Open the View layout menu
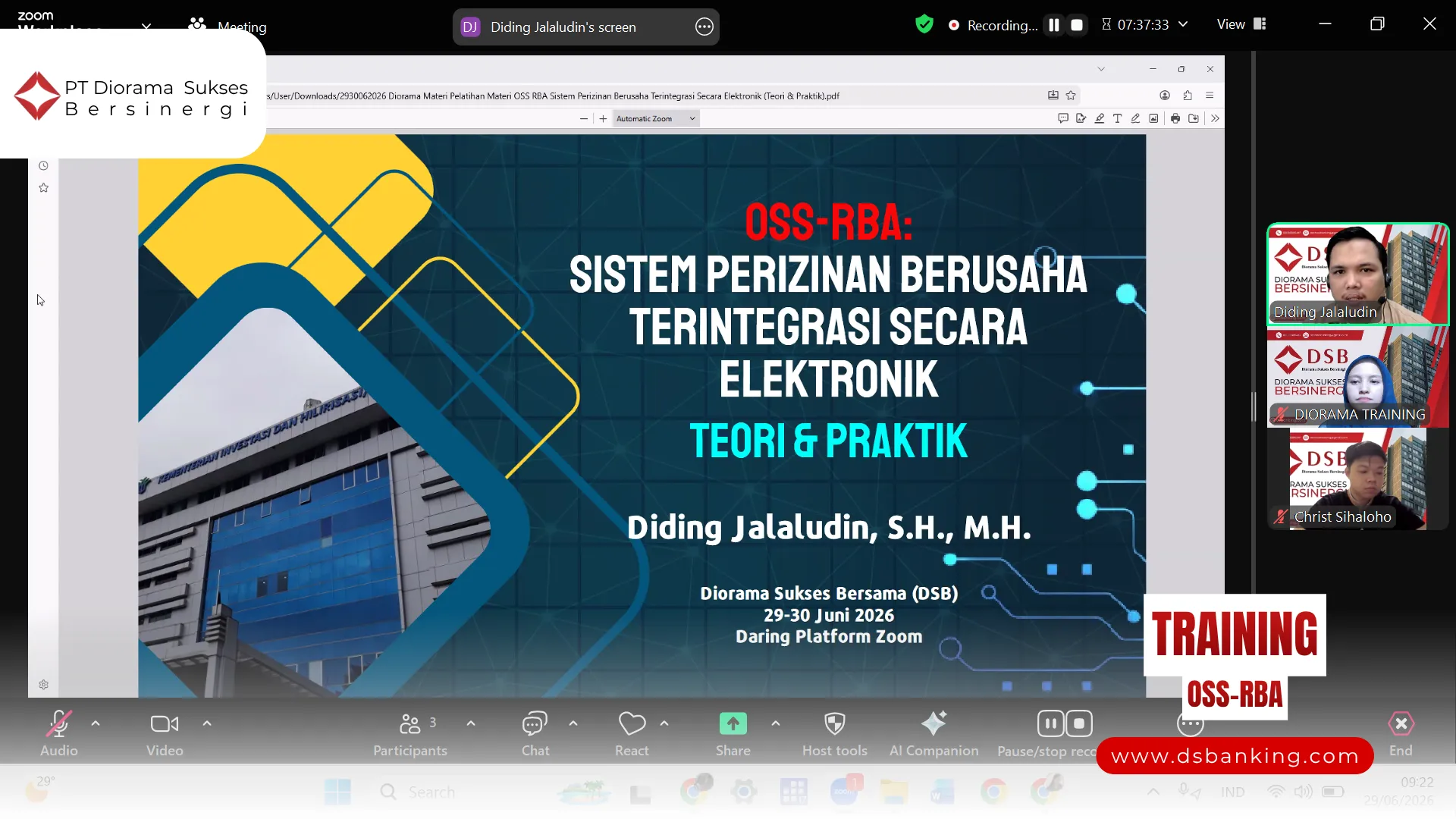This screenshot has width=1456, height=819. (1241, 24)
